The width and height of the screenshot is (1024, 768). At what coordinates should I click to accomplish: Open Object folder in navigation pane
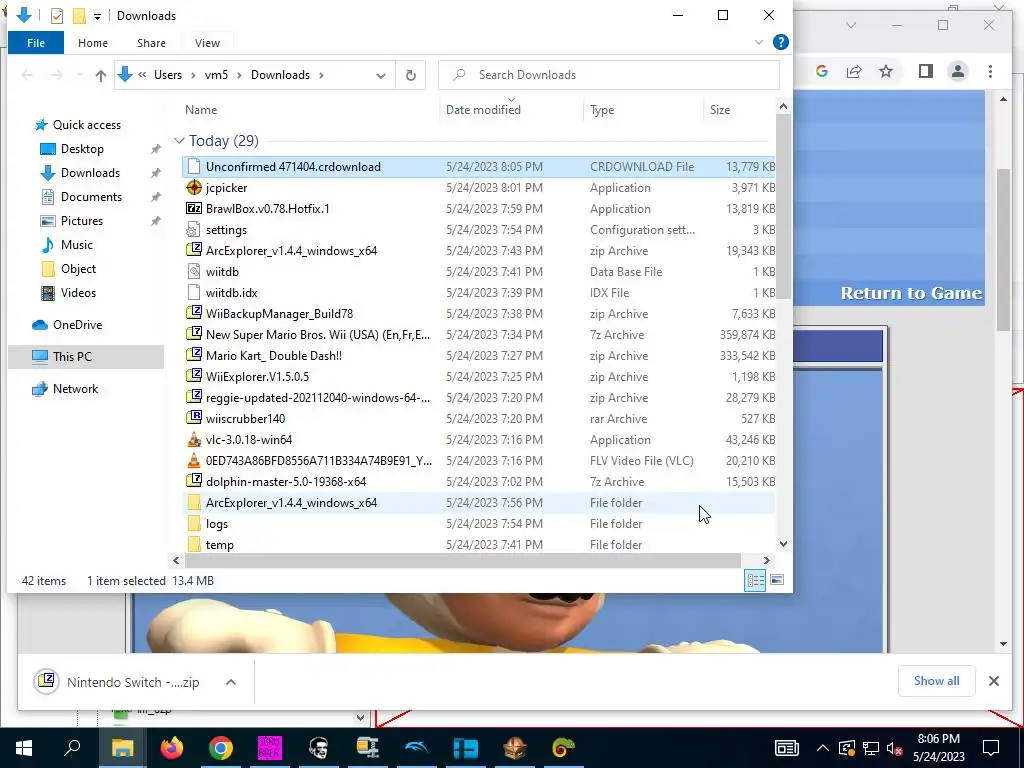tap(78, 269)
